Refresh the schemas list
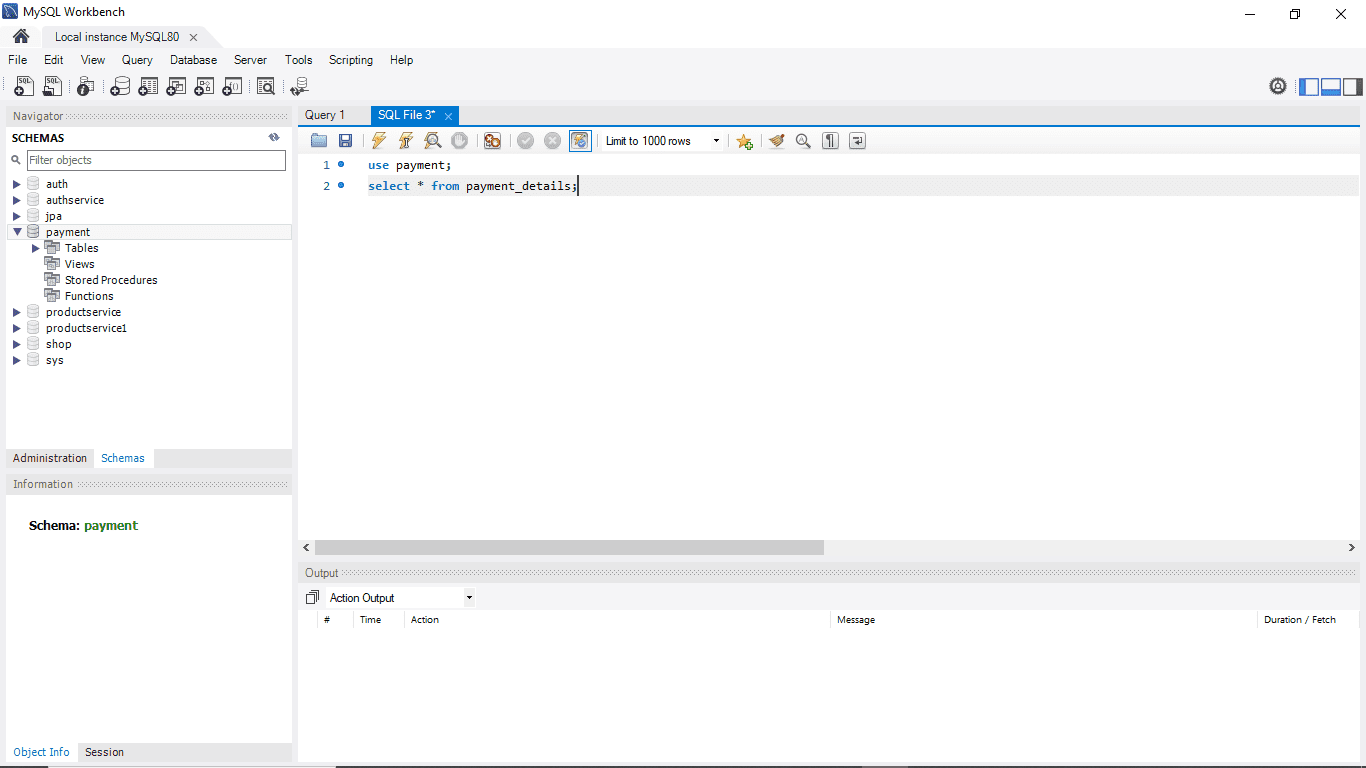This screenshot has width=1366, height=768. click(274, 138)
